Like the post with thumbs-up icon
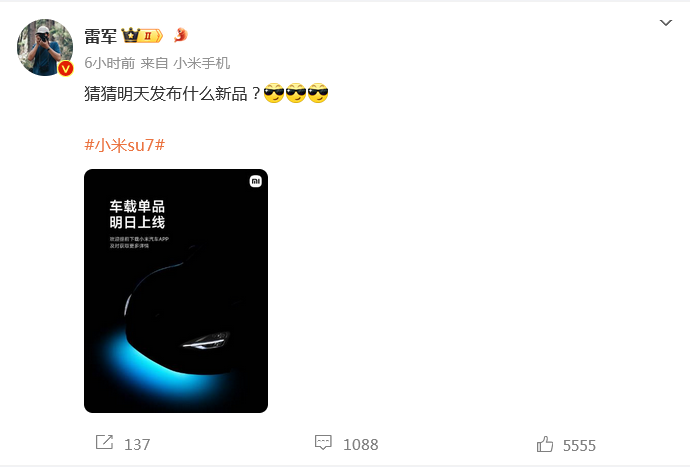The height and width of the screenshot is (467, 690). click(545, 444)
